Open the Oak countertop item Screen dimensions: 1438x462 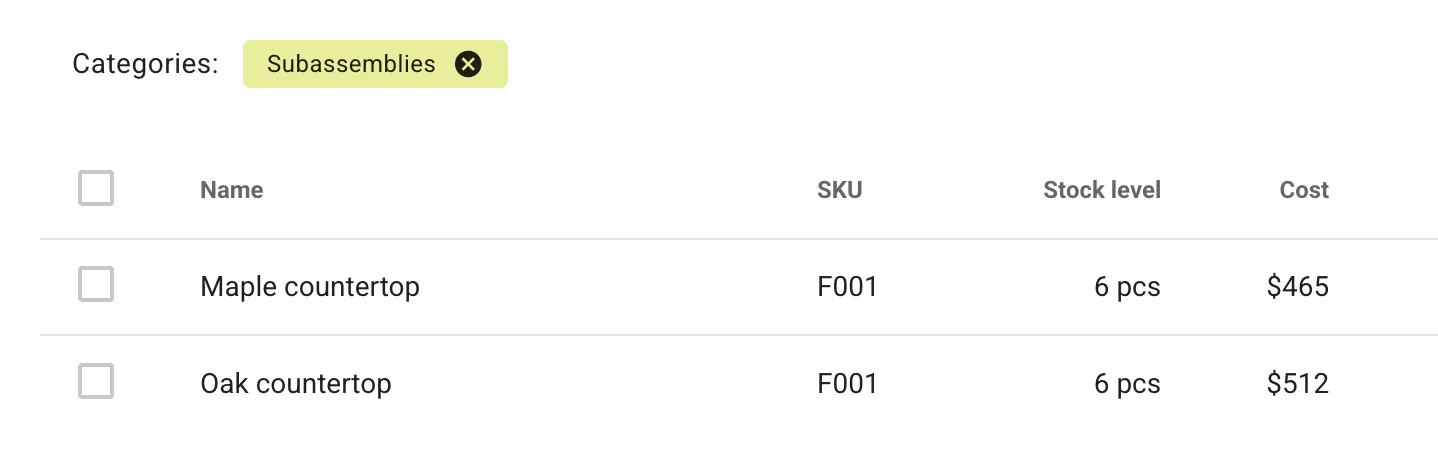(296, 383)
